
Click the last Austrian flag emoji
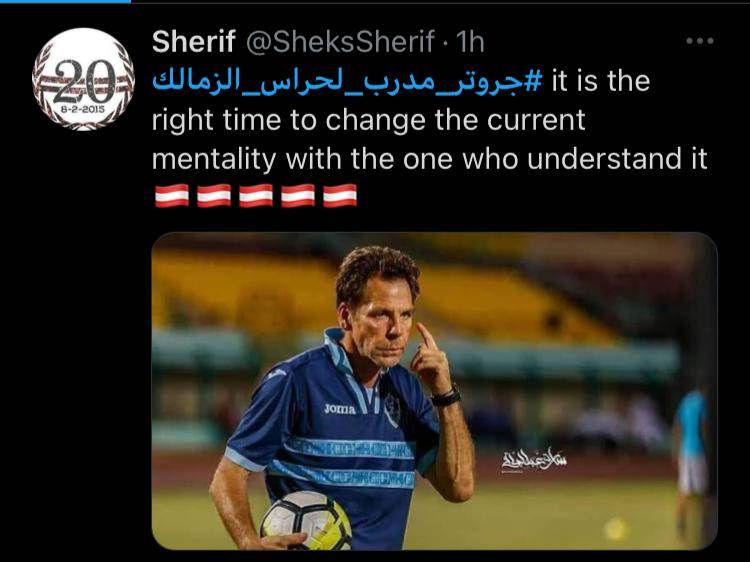coord(340,196)
